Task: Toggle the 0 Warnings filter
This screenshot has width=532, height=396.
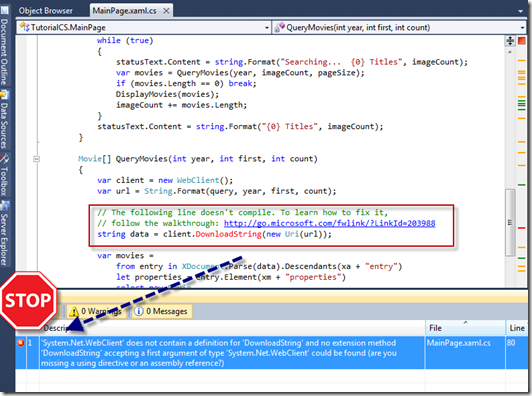Action: tap(96, 311)
